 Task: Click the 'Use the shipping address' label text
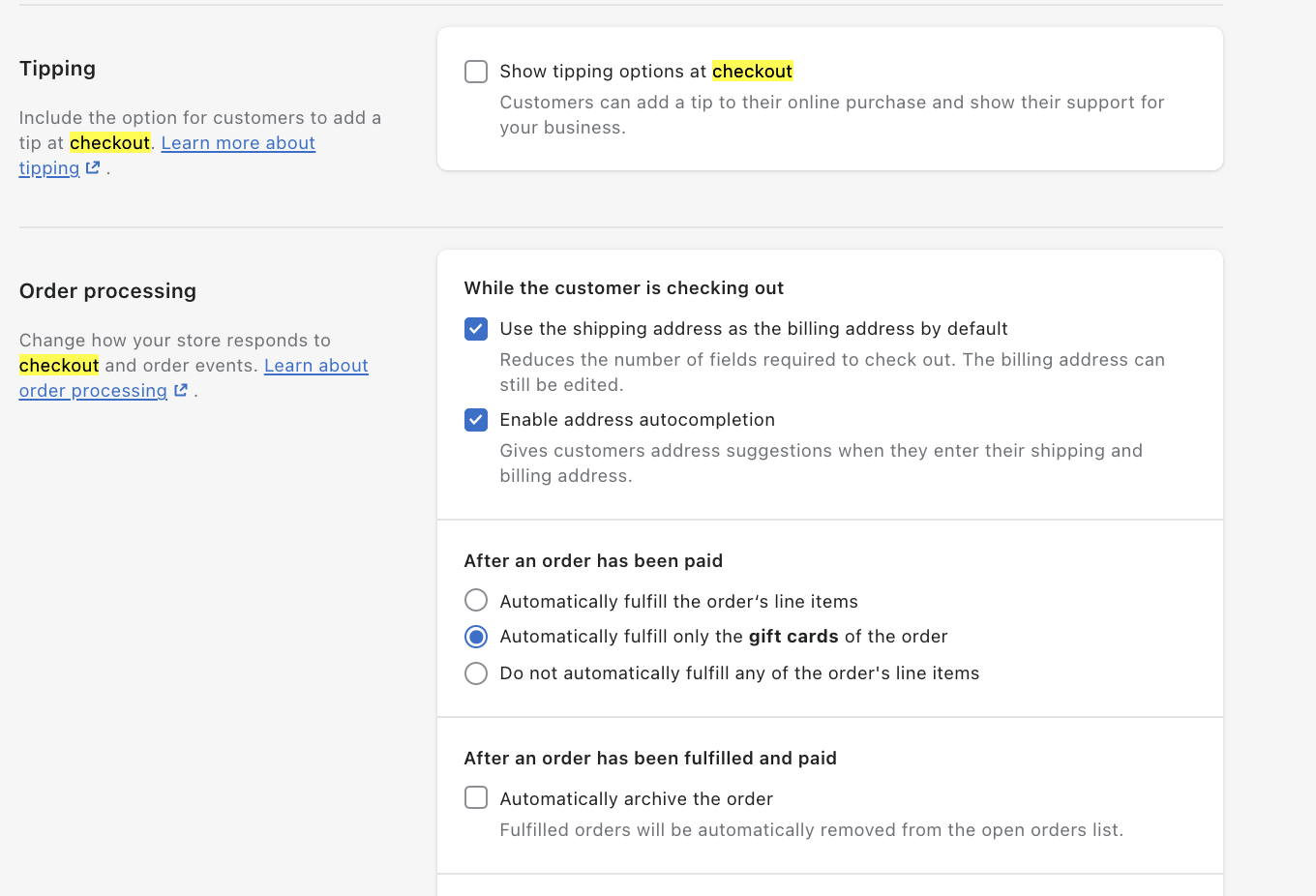(753, 329)
